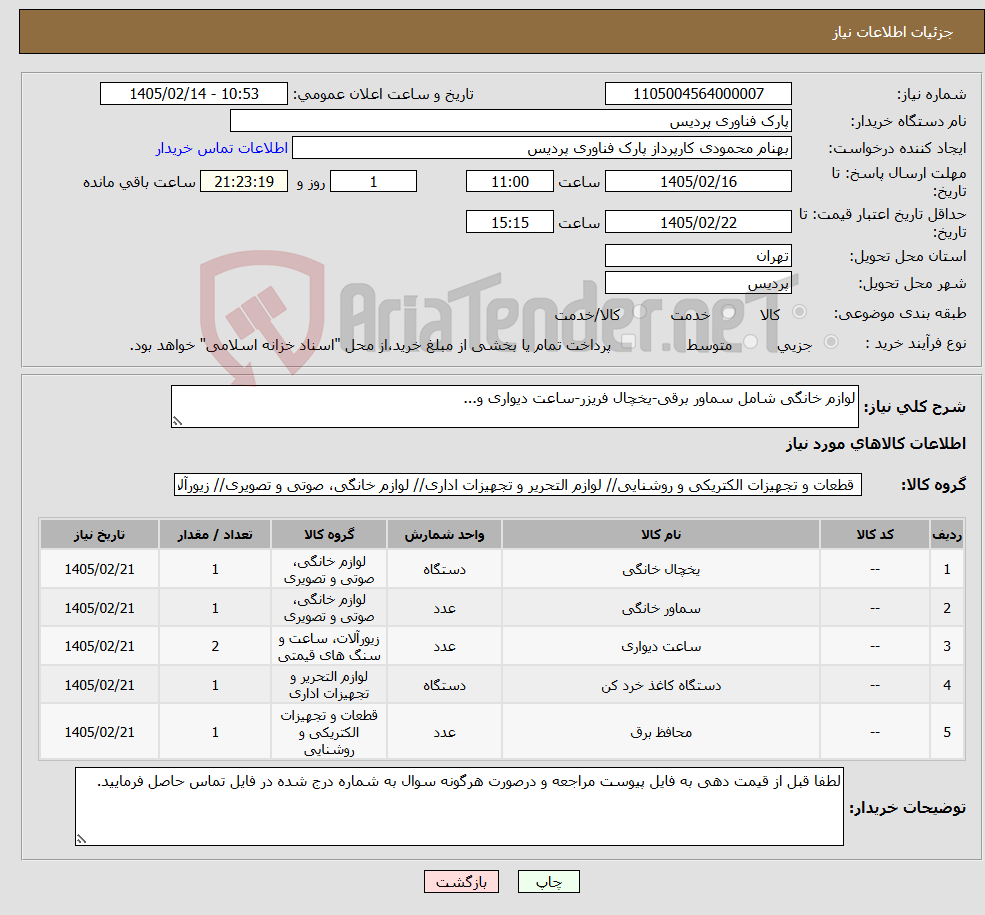
Task: Click the announcement date field 1405/02/14 - 10:53
Action: (193, 94)
